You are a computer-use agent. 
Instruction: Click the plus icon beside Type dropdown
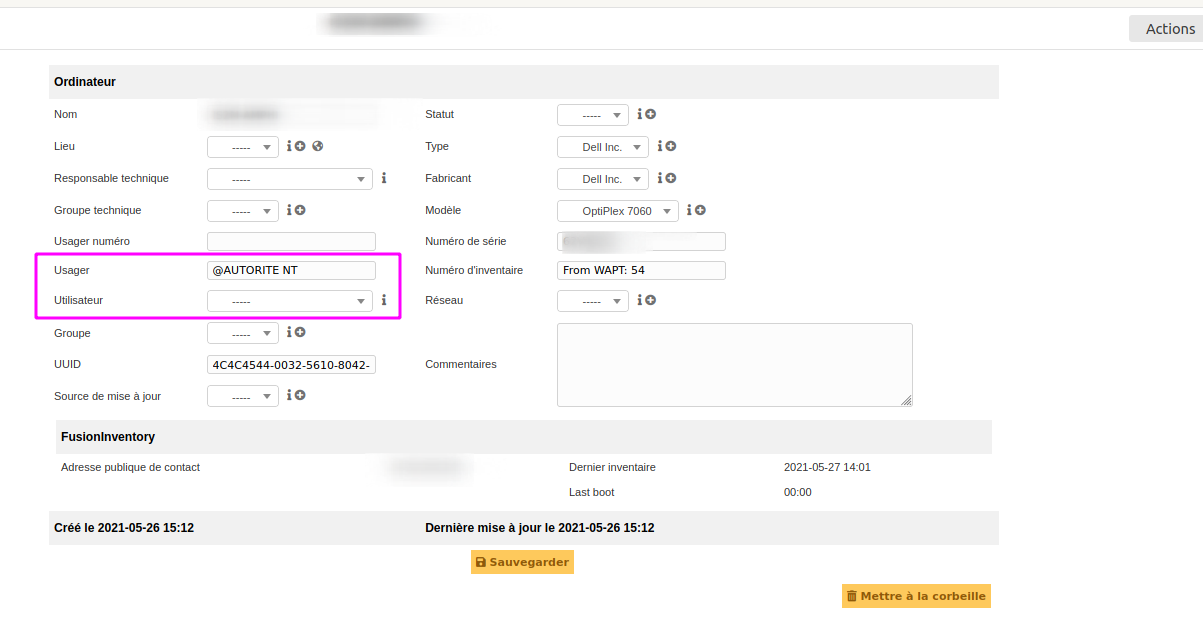click(671, 146)
